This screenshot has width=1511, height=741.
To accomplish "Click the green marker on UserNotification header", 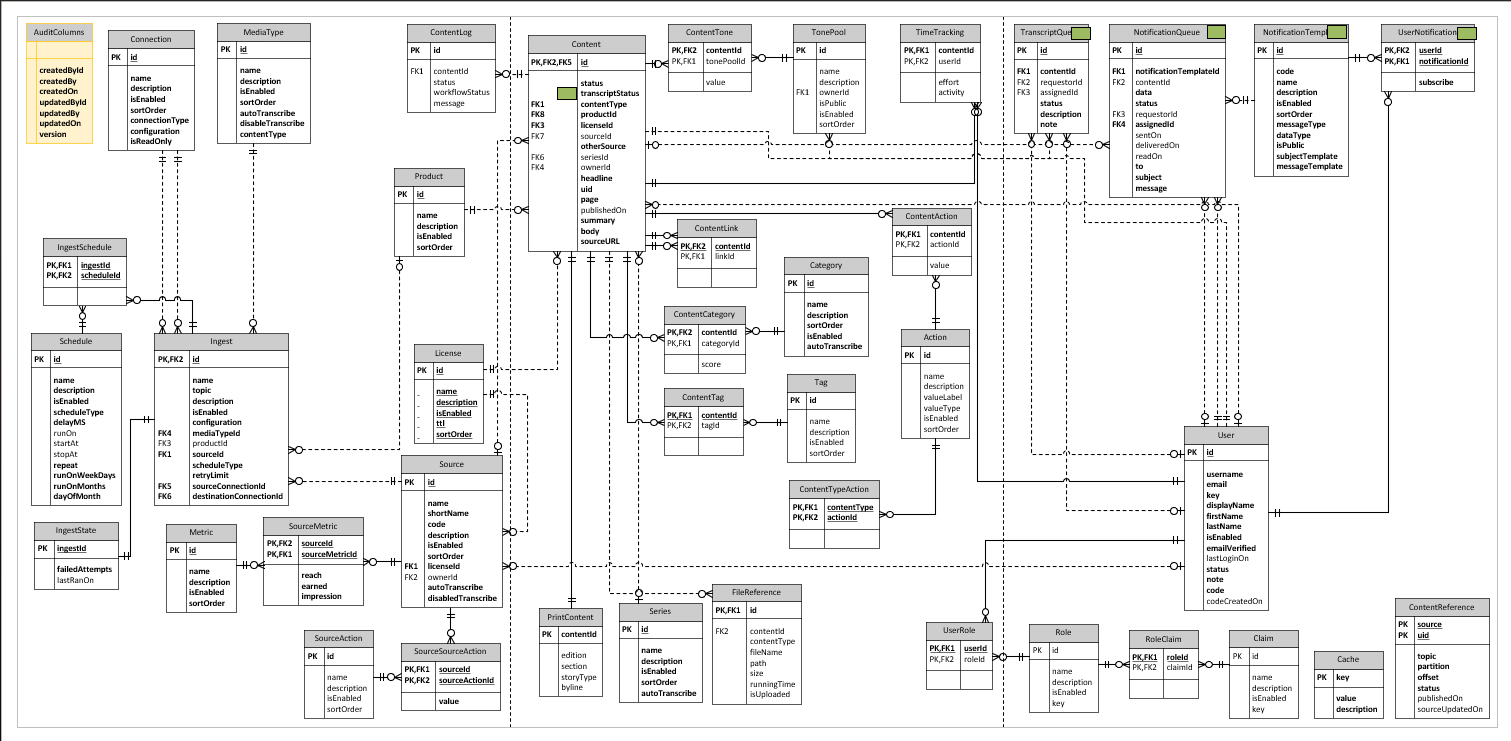I will [x=1466, y=33].
